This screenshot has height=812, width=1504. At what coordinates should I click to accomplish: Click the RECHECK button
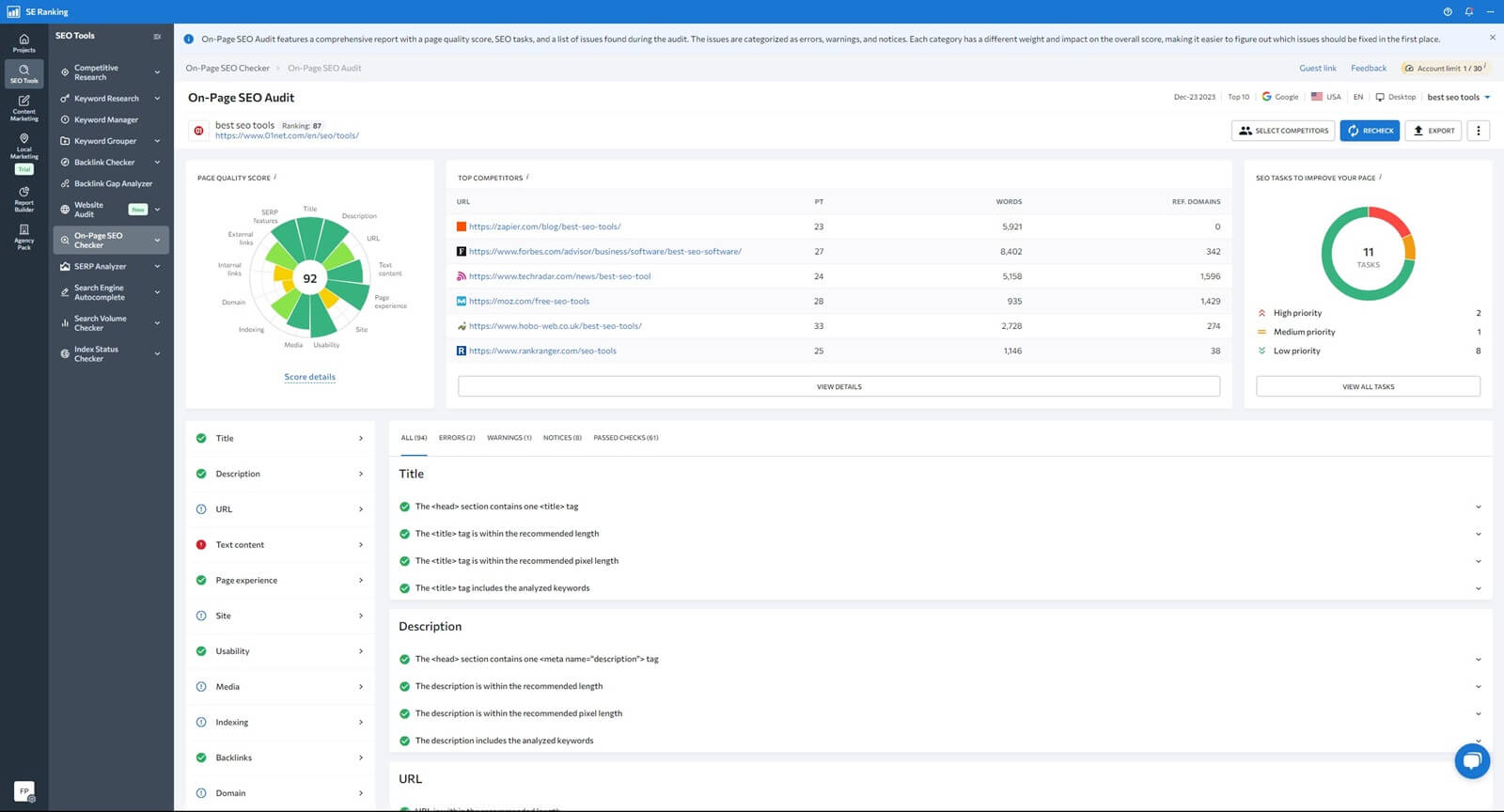1370,131
